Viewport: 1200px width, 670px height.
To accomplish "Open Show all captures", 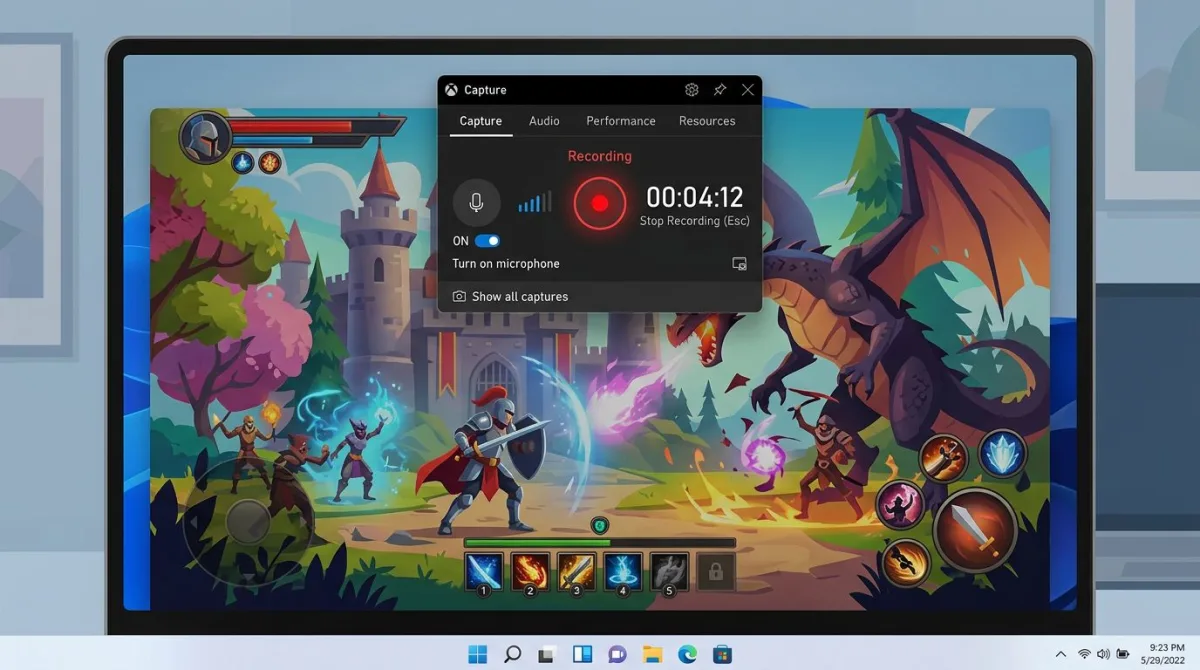I will click(520, 297).
